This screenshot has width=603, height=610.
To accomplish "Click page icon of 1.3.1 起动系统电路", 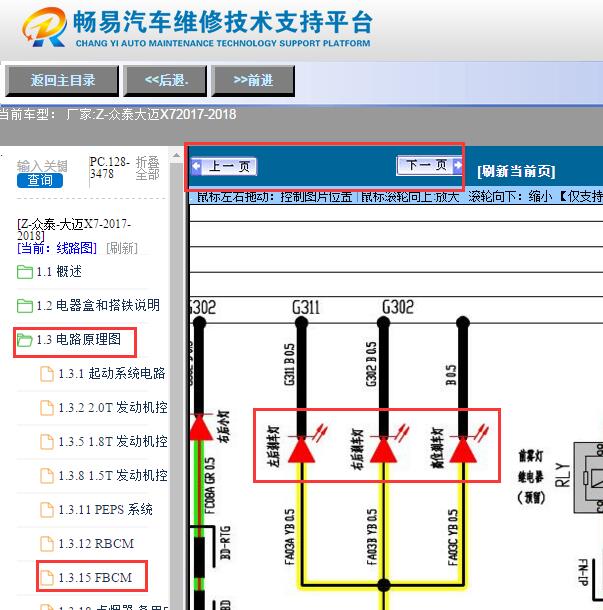I will point(47,374).
